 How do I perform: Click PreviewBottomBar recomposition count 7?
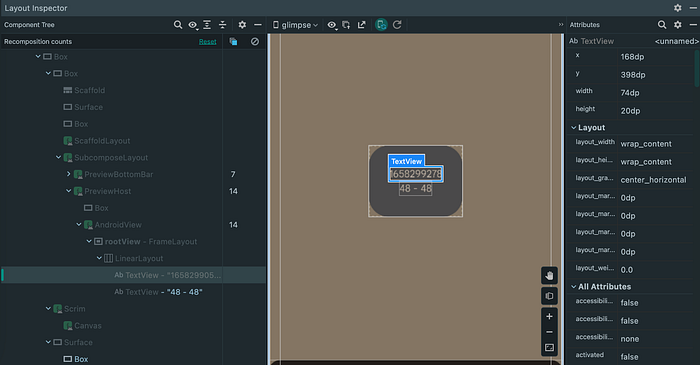233,174
